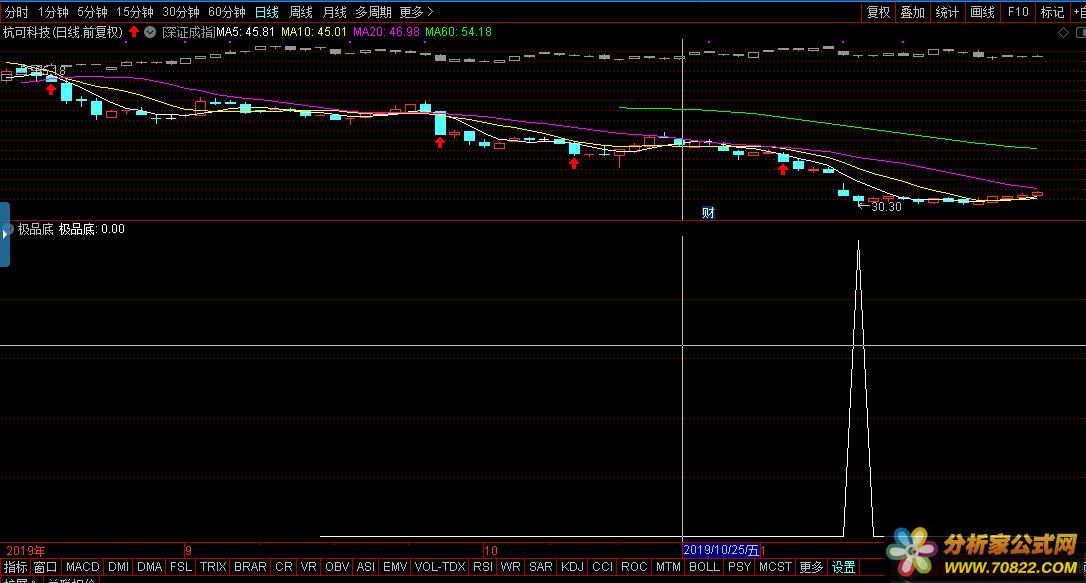Select the 日线 daily chart tab
The height and width of the screenshot is (583, 1086).
[x=267, y=12]
